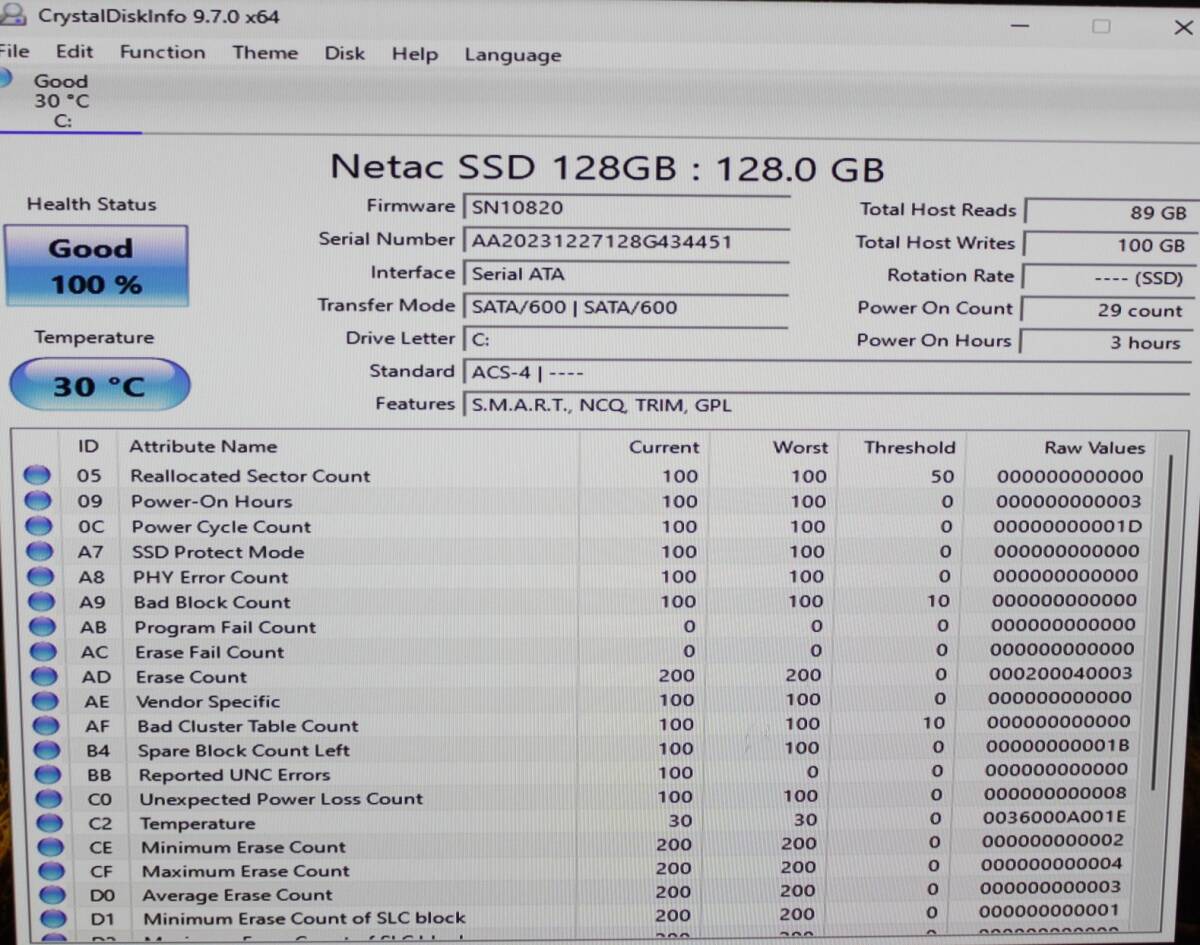
Task: Click status orb for PHY Error Count
Action: click(40, 577)
